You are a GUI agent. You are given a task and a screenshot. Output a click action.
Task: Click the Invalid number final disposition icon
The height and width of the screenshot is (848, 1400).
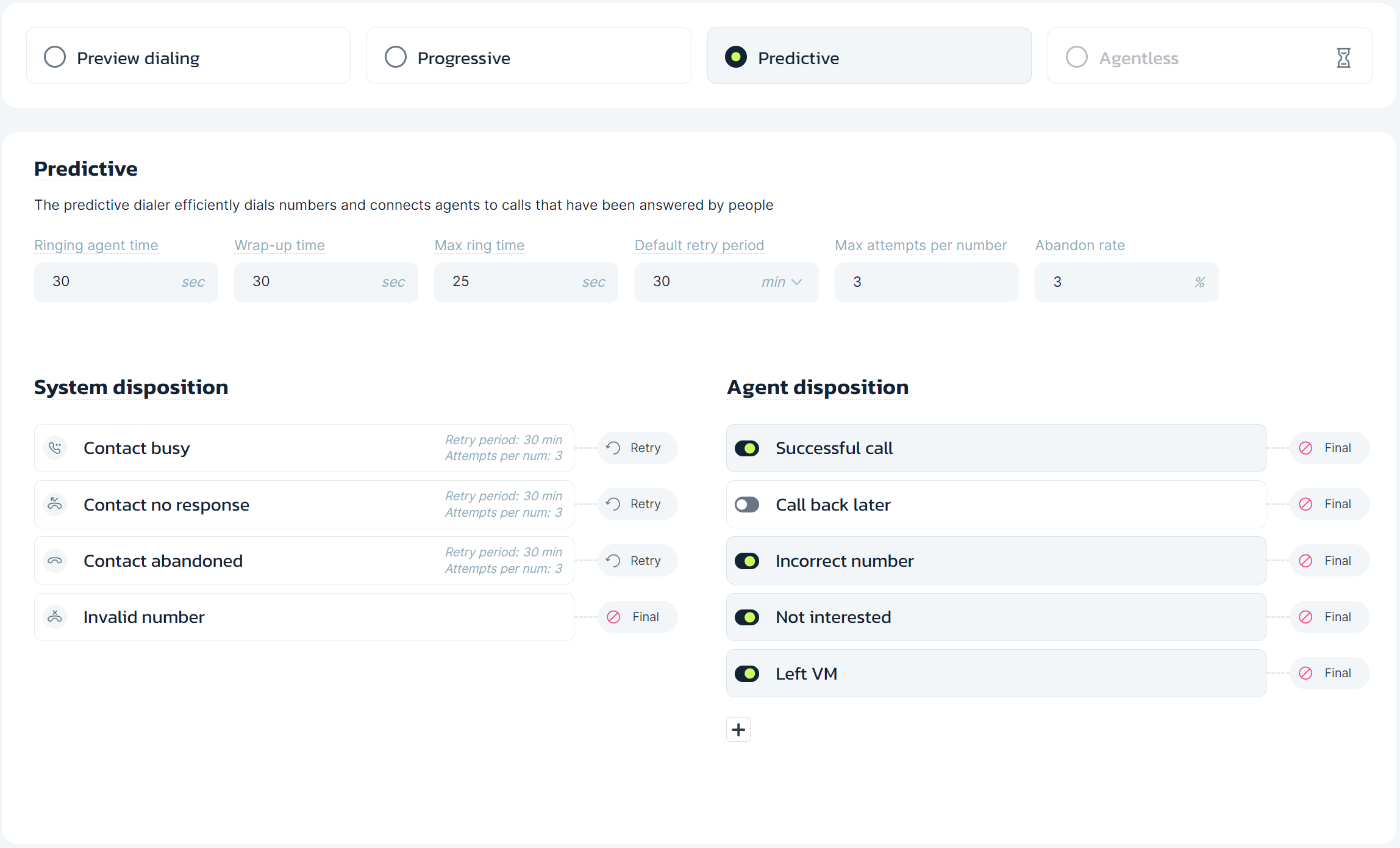tap(614, 617)
